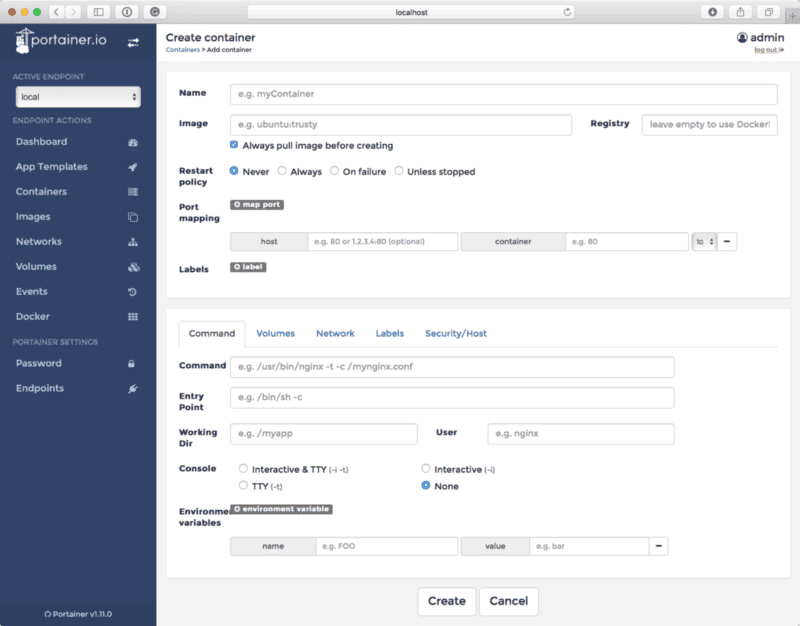This screenshot has width=800, height=626.
Task: Open the port protocol selector next to container port
Action: pyautogui.click(x=706, y=241)
